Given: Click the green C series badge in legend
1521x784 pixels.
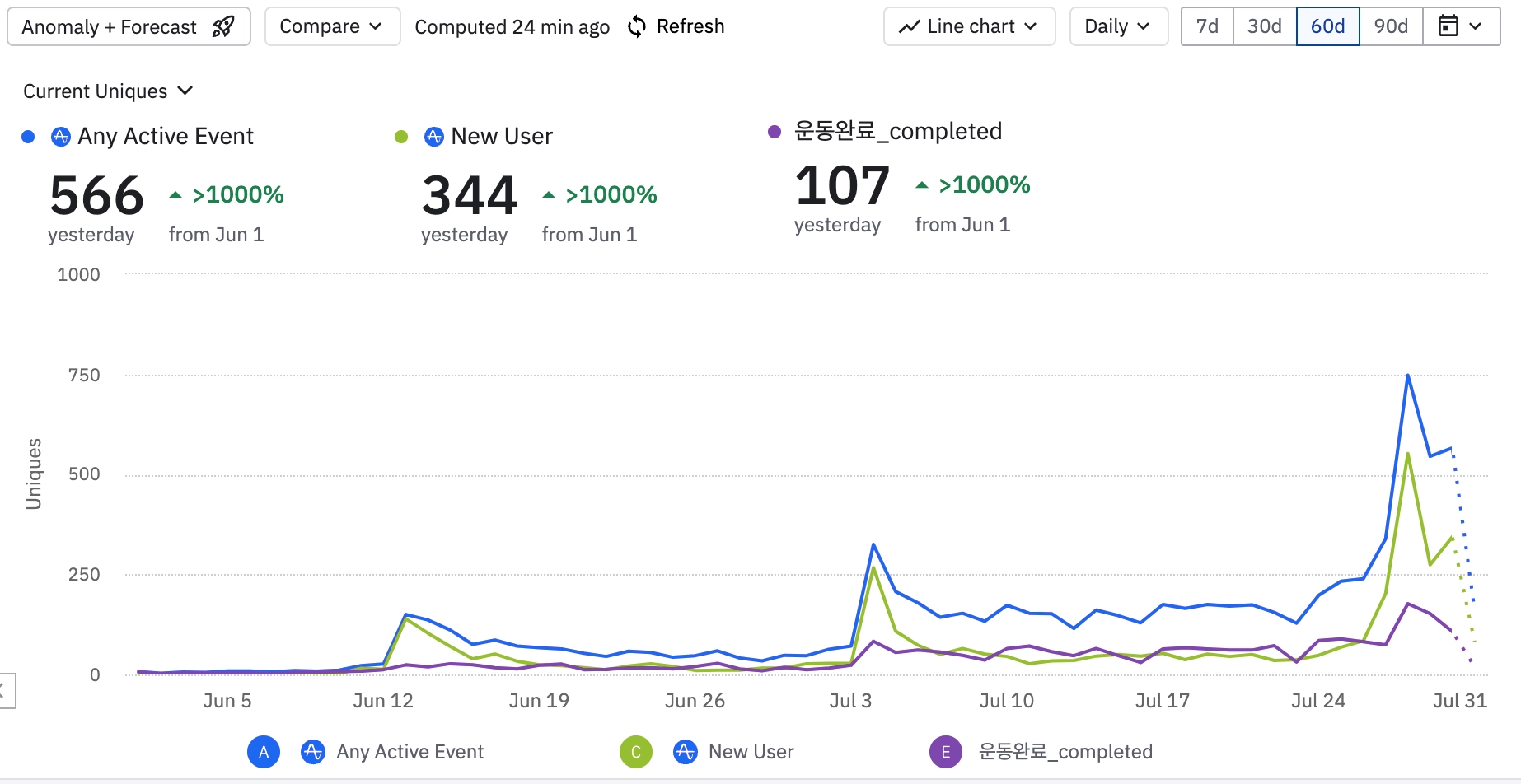Looking at the screenshot, I should click(636, 752).
